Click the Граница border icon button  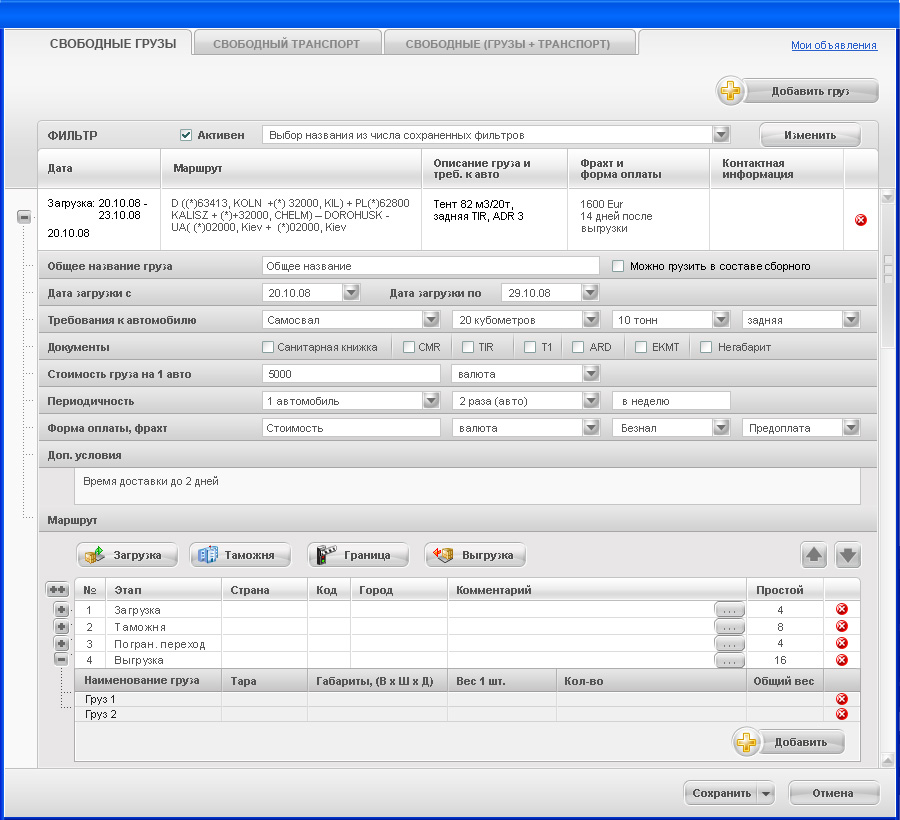click(x=357, y=555)
